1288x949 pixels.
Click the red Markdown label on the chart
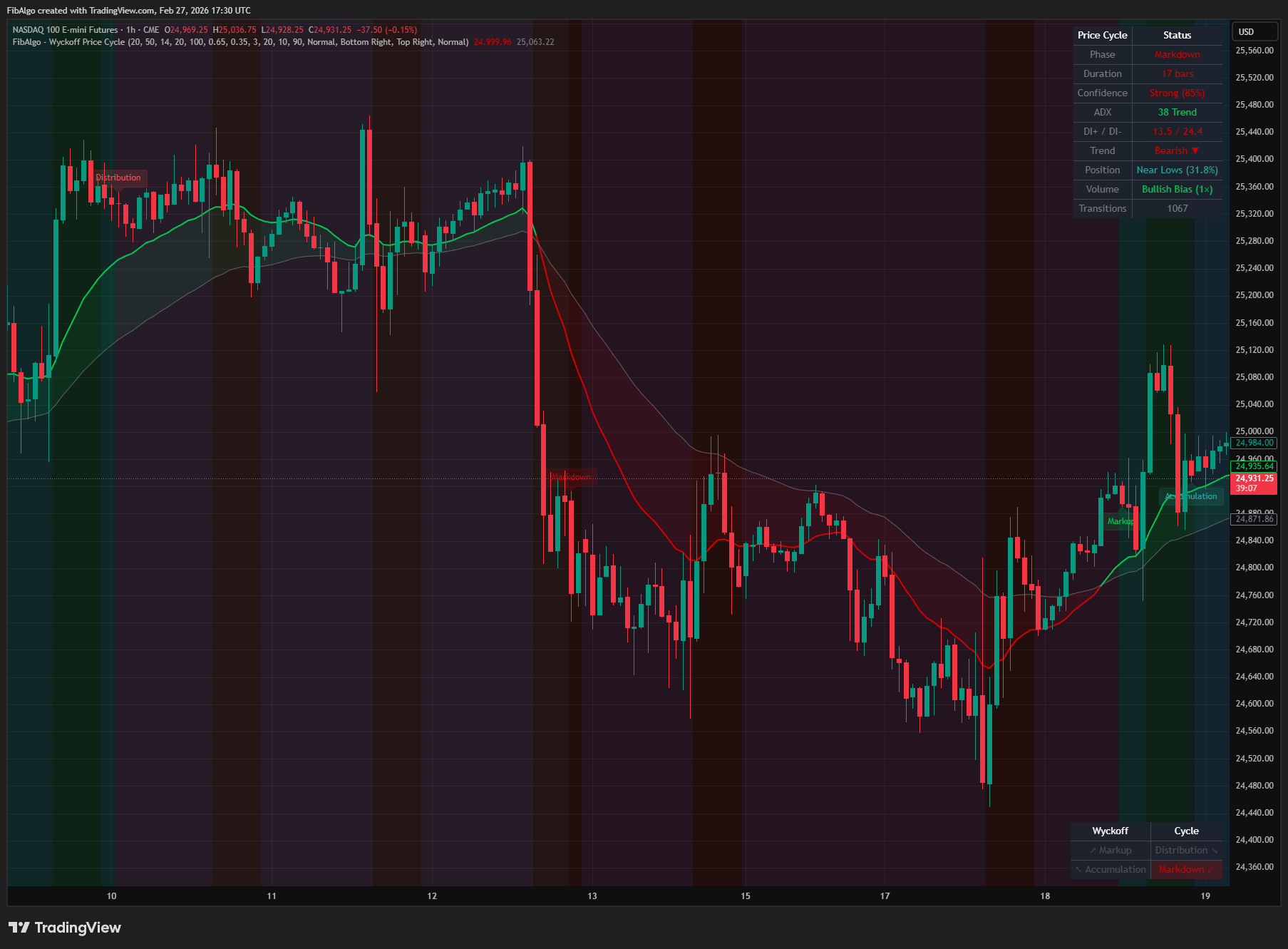[570, 476]
